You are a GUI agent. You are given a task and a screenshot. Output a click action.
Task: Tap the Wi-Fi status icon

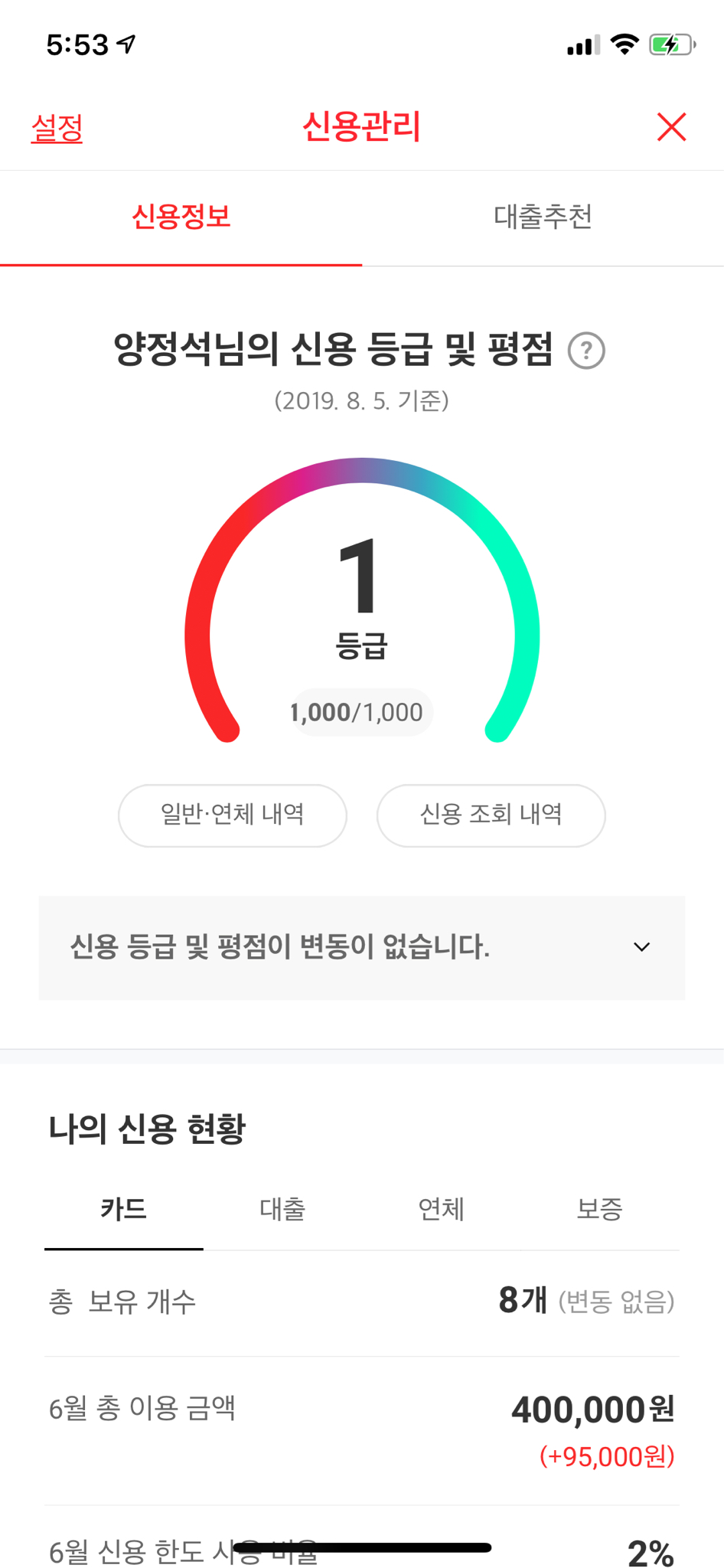[x=625, y=44]
